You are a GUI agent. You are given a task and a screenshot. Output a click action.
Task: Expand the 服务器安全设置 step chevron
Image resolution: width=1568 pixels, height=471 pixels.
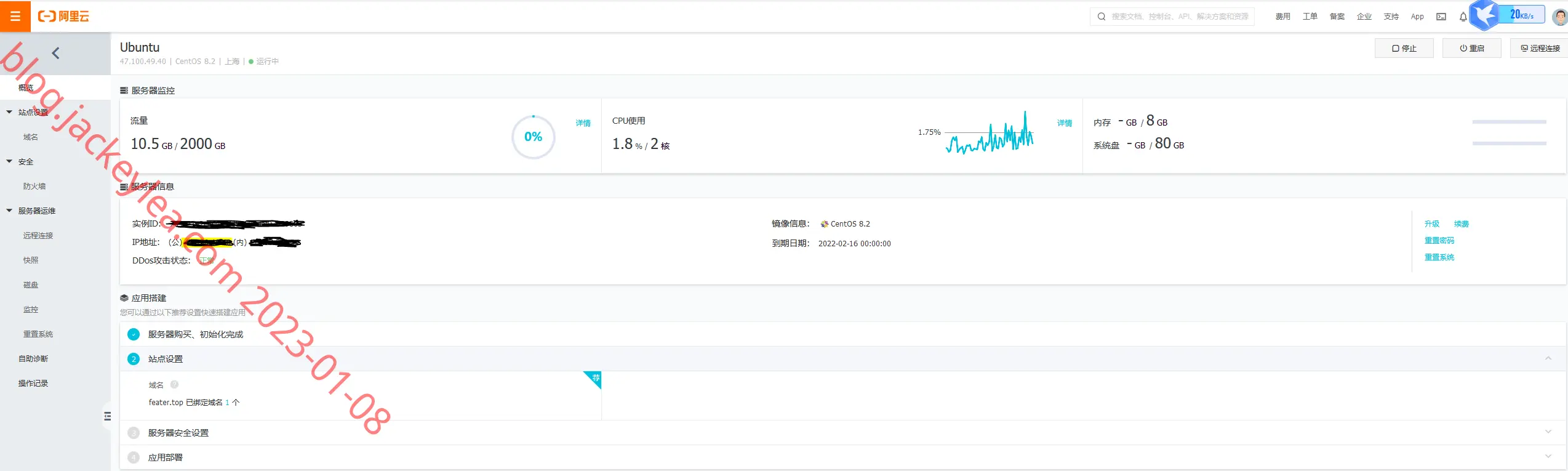pyautogui.click(x=1548, y=432)
